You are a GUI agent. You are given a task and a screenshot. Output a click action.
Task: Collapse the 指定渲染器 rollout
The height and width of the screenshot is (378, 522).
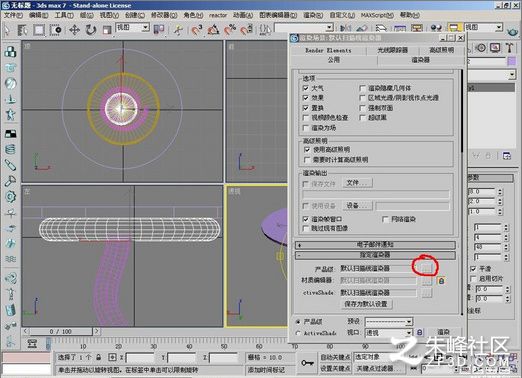point(375,255)
